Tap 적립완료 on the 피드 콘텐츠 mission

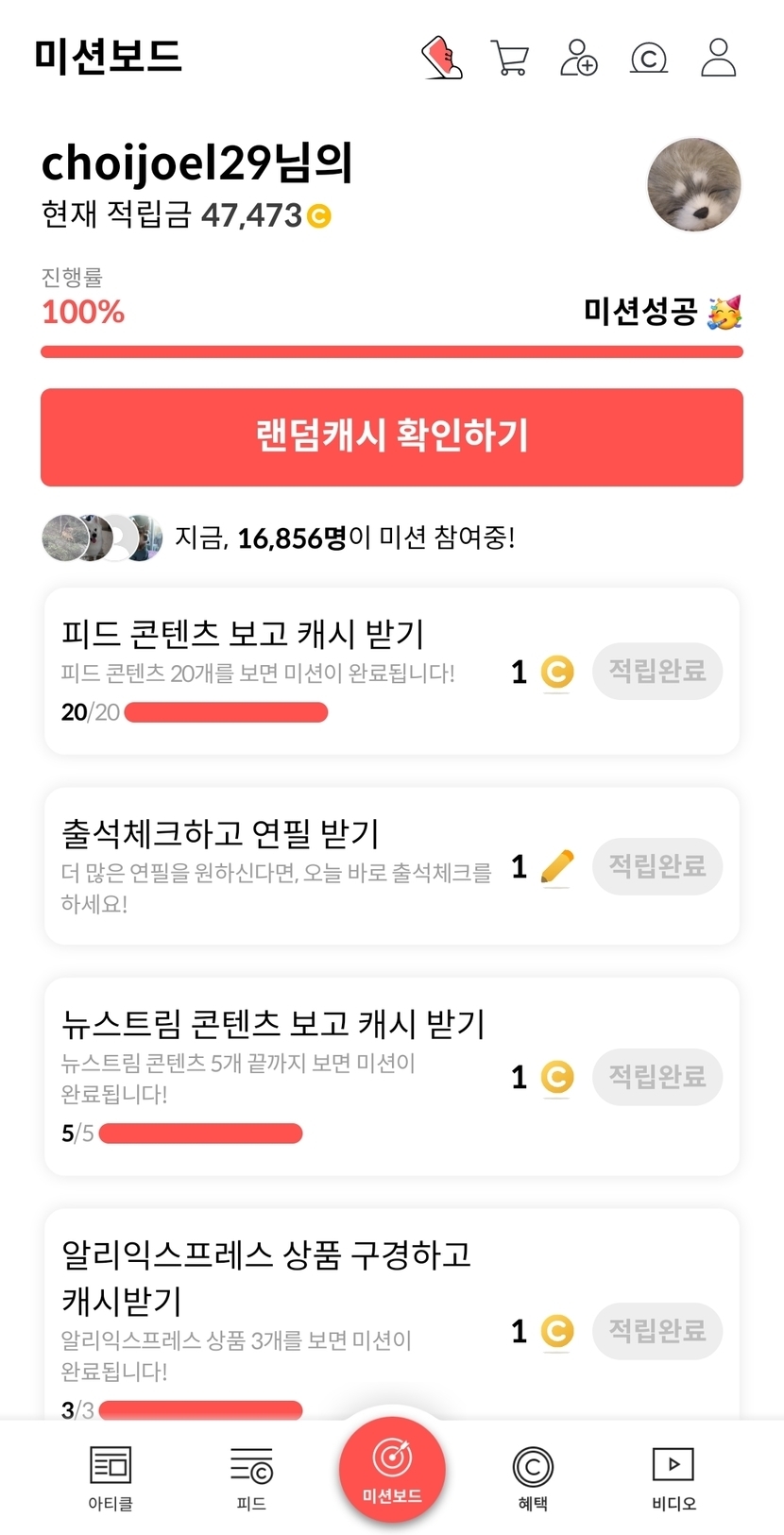coord(657,672)
